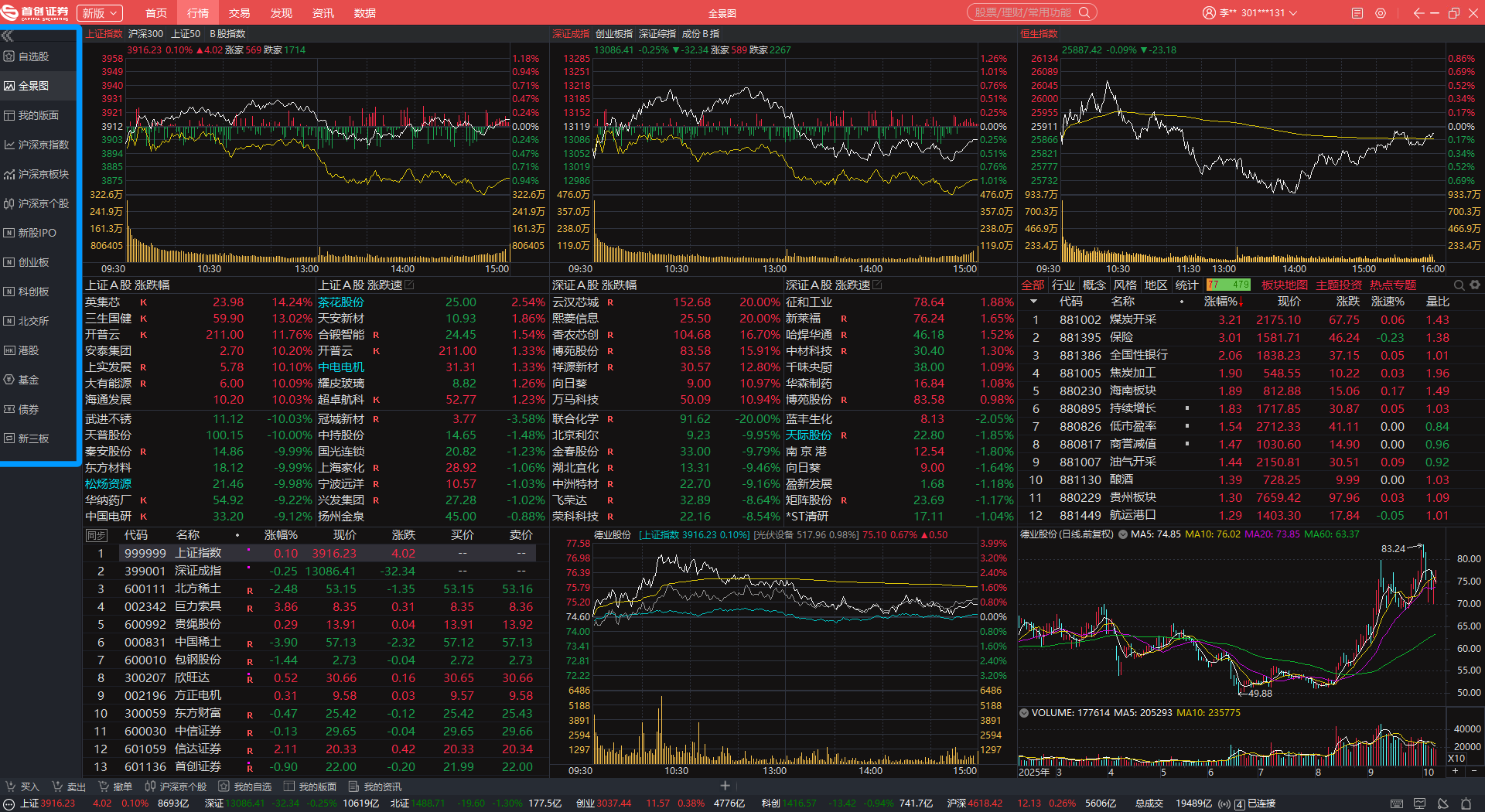Image resolution: width=1485 pixels, height=812 pixels.
Task: Open the 板块地图 link
Action: point(1284,285)
